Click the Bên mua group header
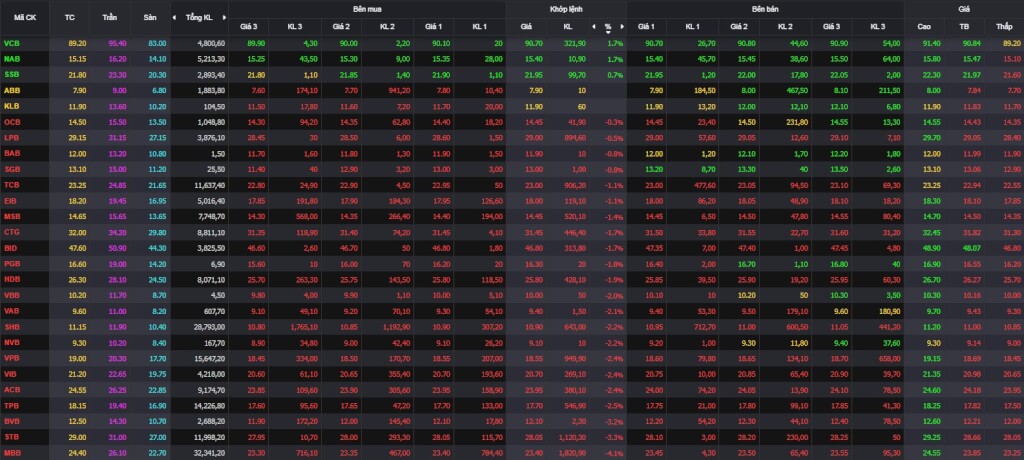This screenshot has width=1024, height=460. [x=367, y=9]
